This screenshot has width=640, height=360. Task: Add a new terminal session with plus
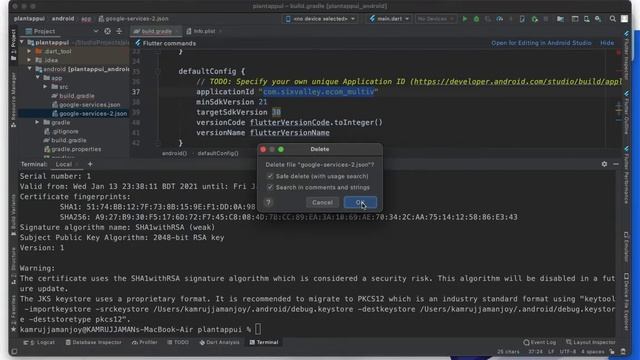pos(90,164)
